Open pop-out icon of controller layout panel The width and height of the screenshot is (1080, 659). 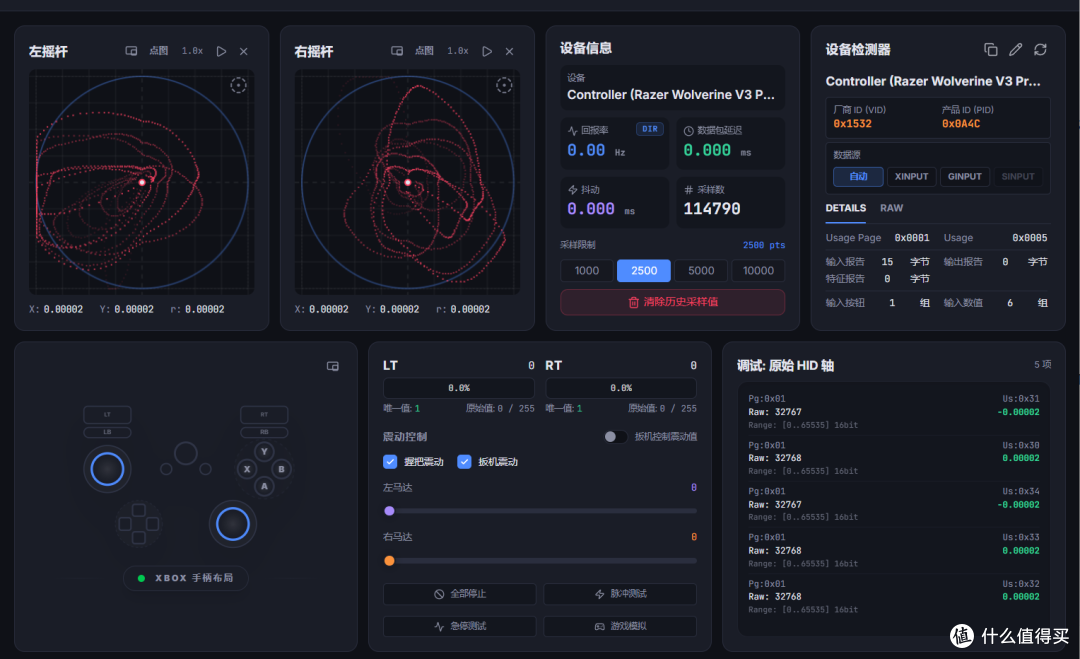point(333,366)
